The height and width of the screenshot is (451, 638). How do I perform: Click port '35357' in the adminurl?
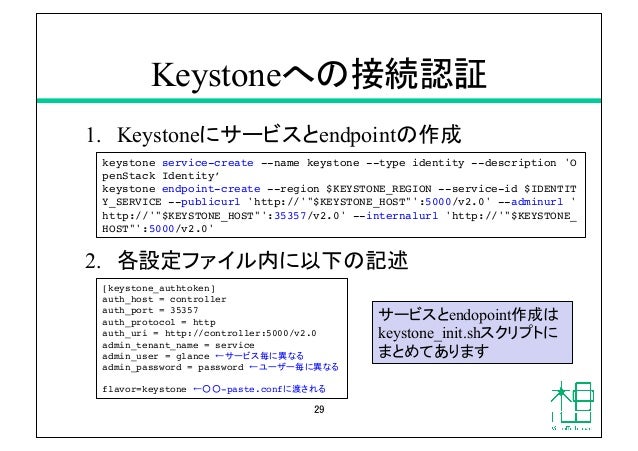[290, 216]
